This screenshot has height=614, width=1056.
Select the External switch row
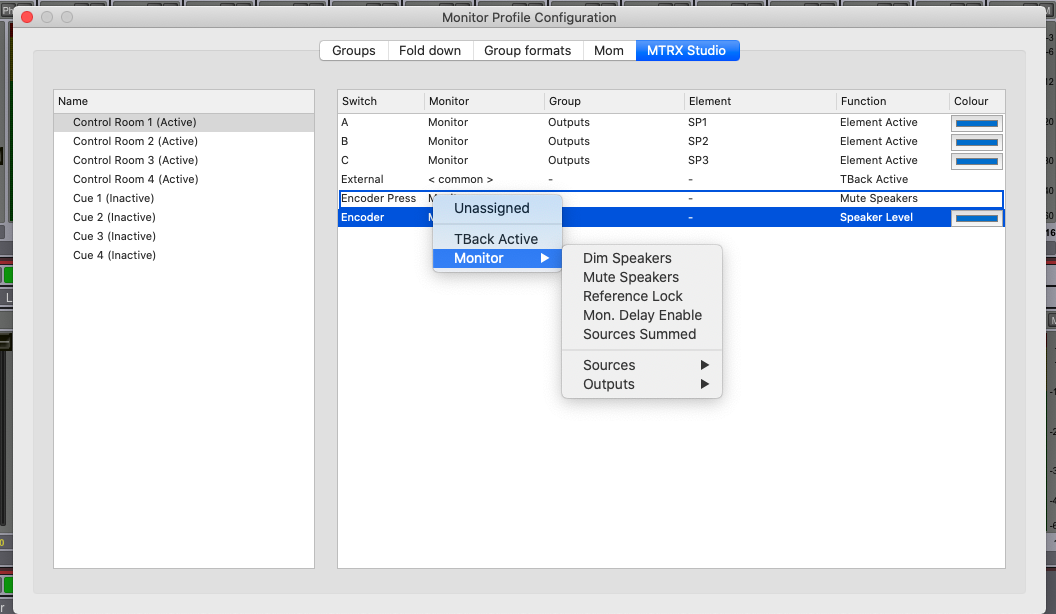[x=671, y=179]
